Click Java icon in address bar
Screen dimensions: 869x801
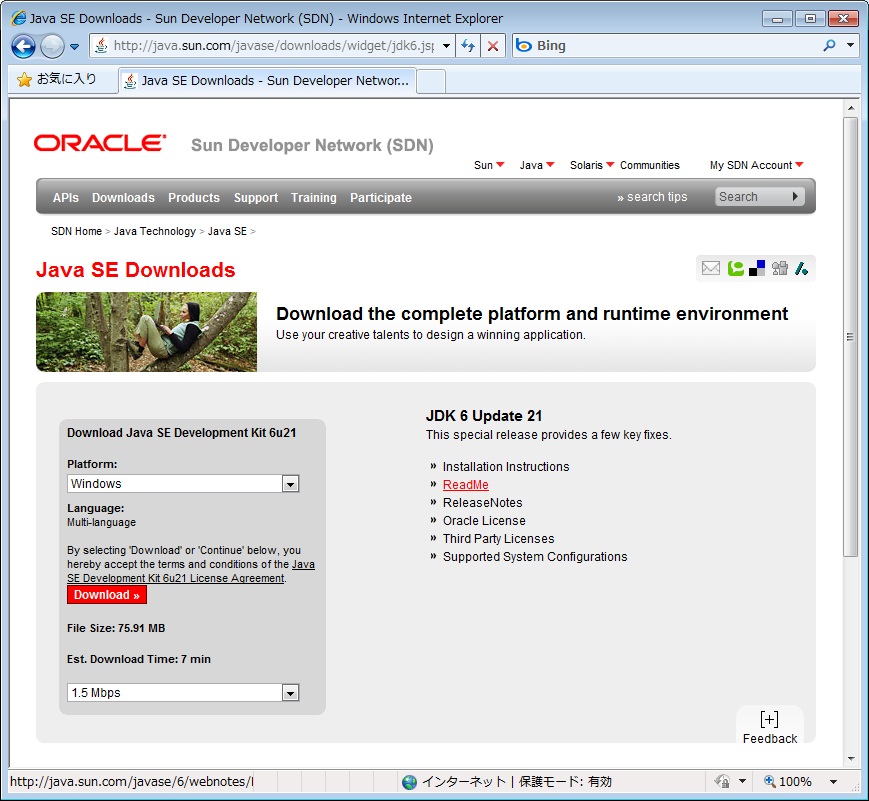(x=101, y=45)
